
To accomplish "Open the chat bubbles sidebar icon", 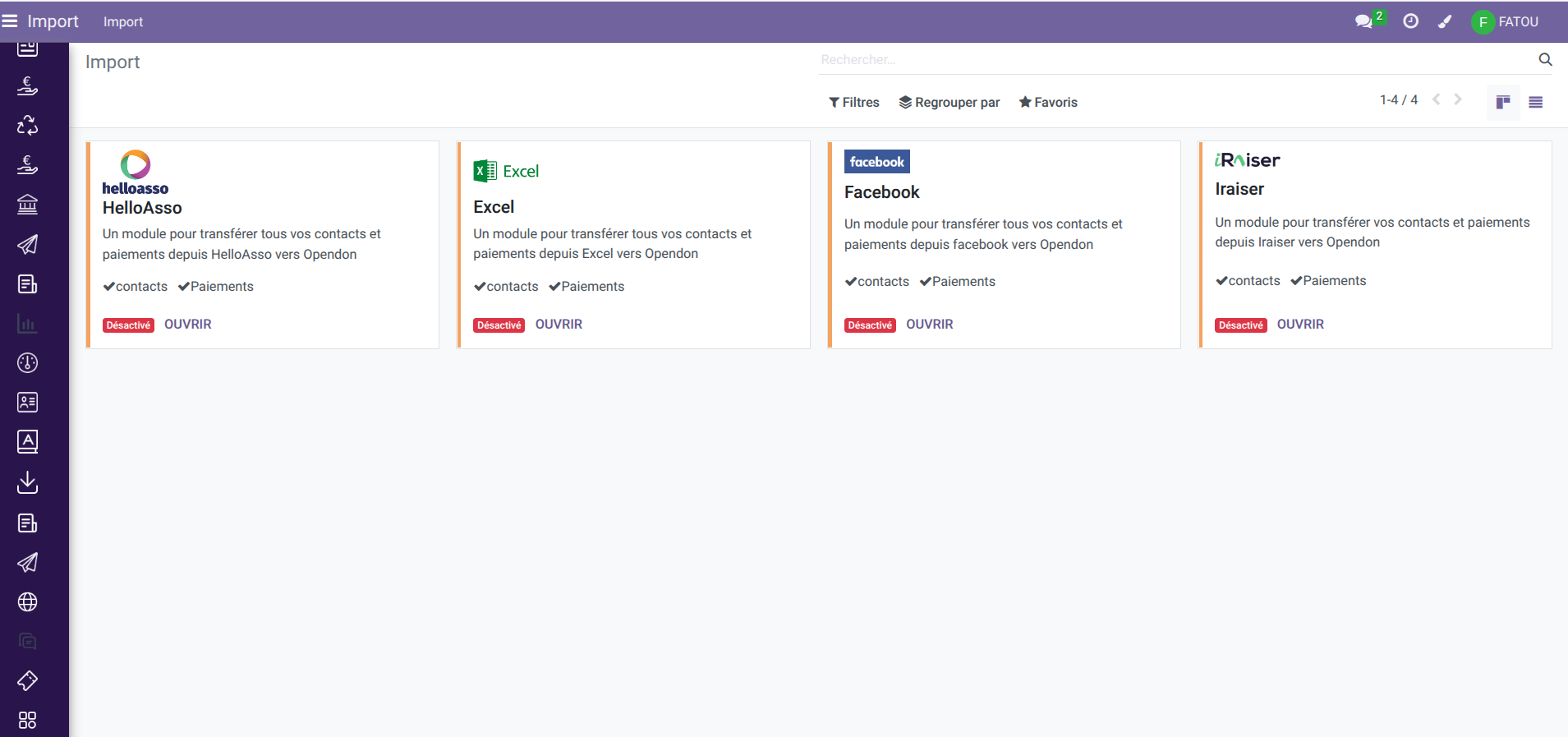I will [27, 642].
